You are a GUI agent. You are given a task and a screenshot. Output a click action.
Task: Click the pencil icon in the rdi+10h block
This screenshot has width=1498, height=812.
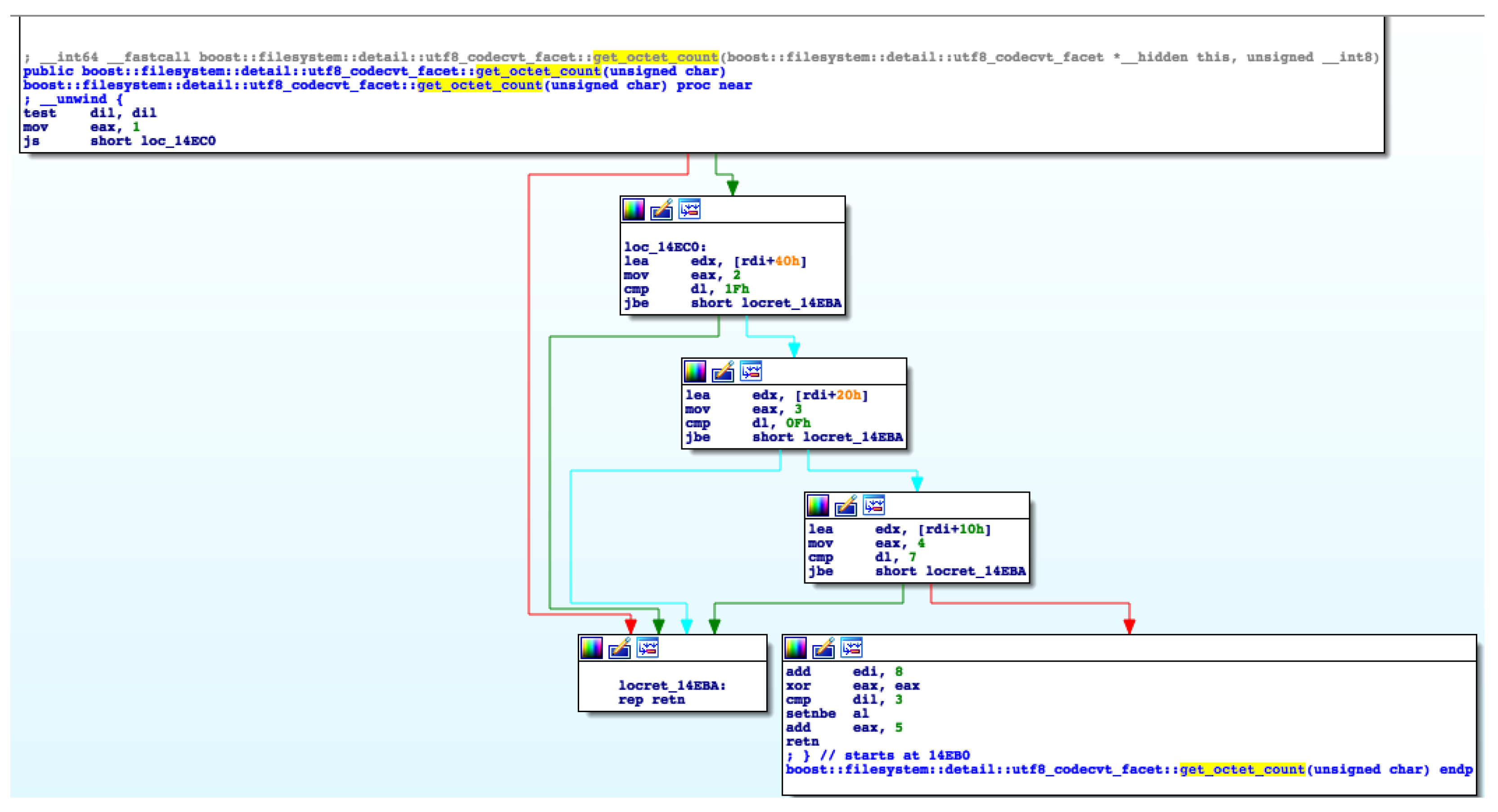[846, 506]
